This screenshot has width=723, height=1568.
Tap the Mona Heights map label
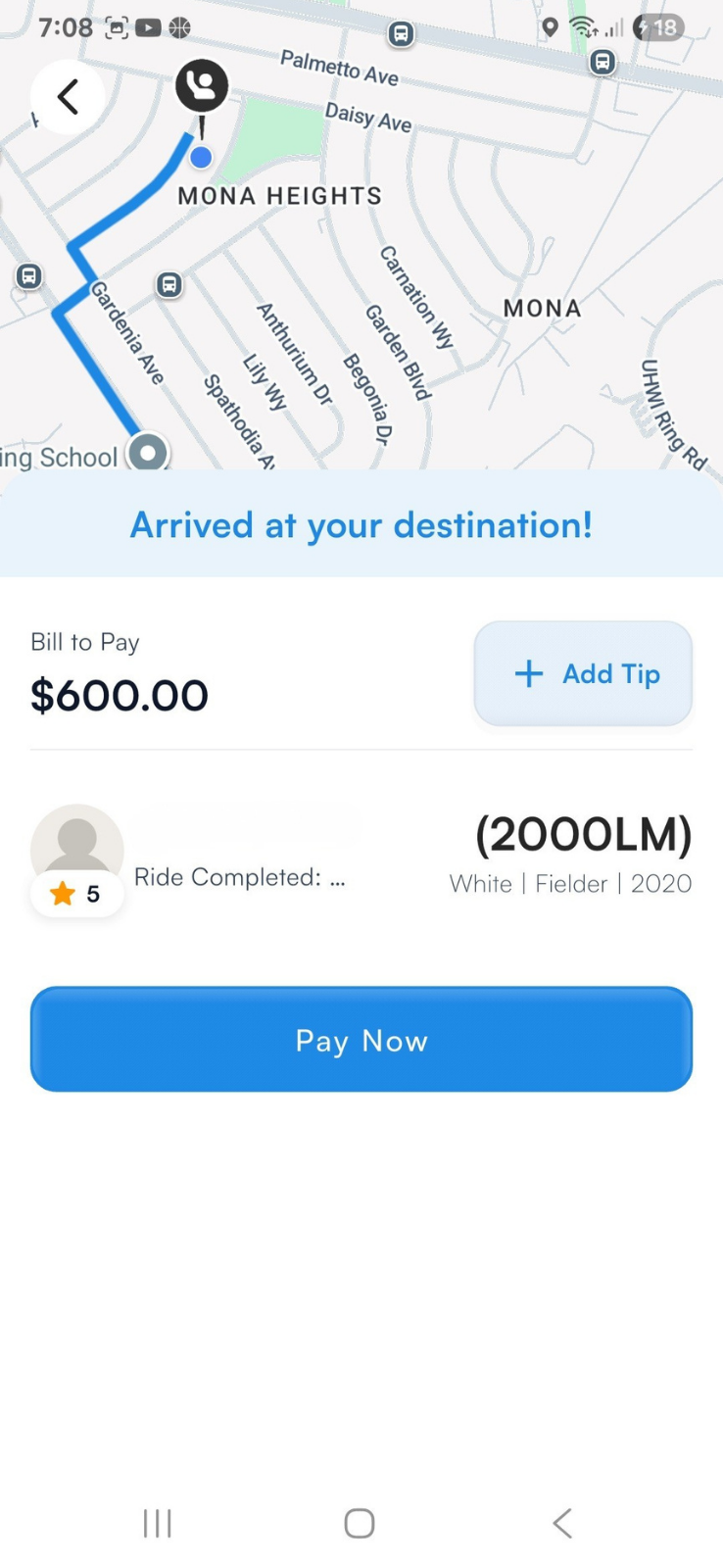tap(280, 196)
